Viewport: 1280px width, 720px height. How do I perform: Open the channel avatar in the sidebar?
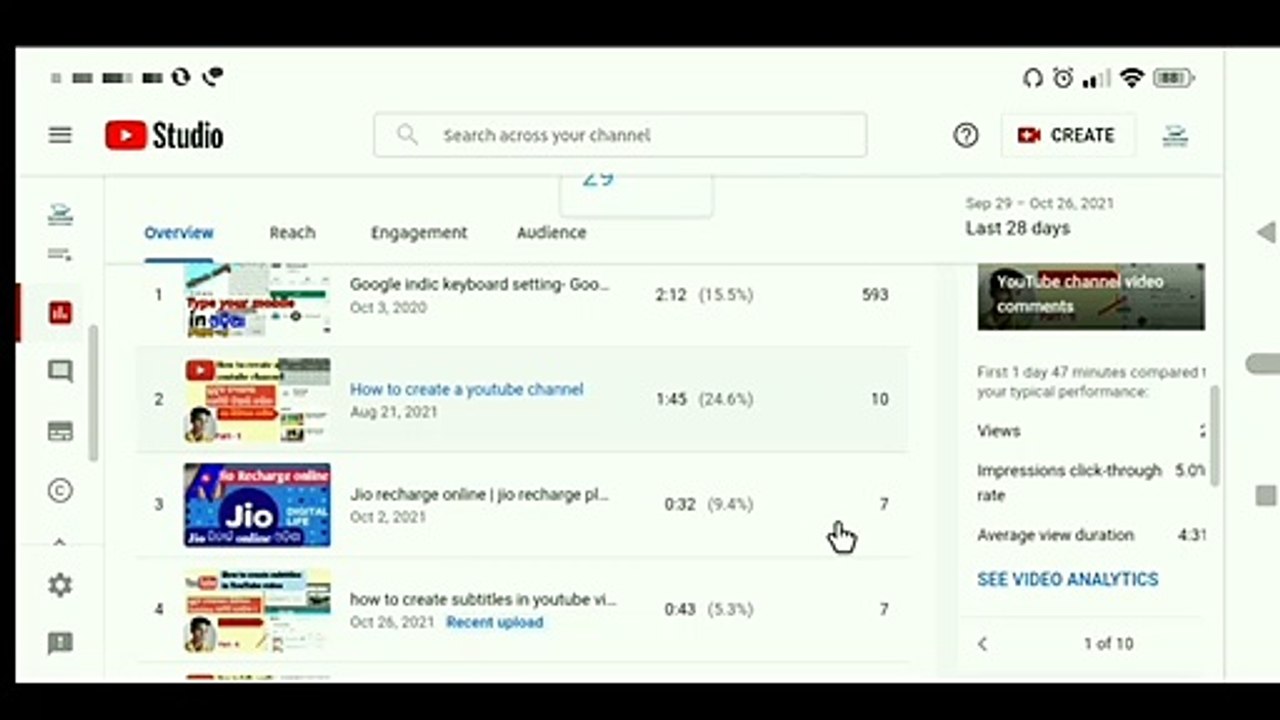pos(60,213)
